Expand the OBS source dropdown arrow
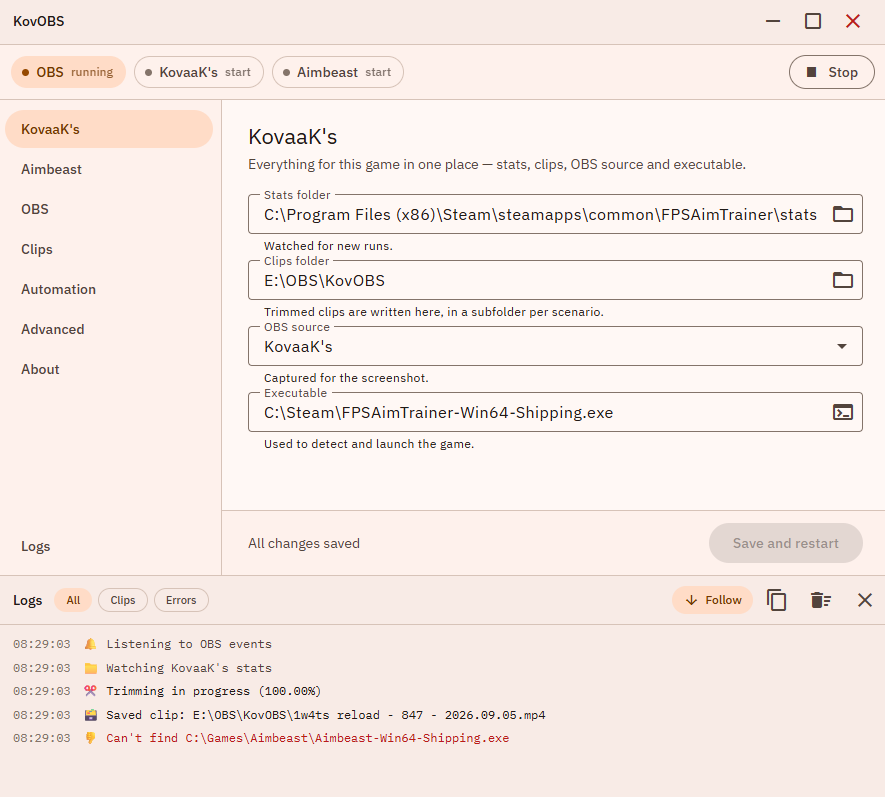This screenshot has height=797, width=885. (842, 346)
